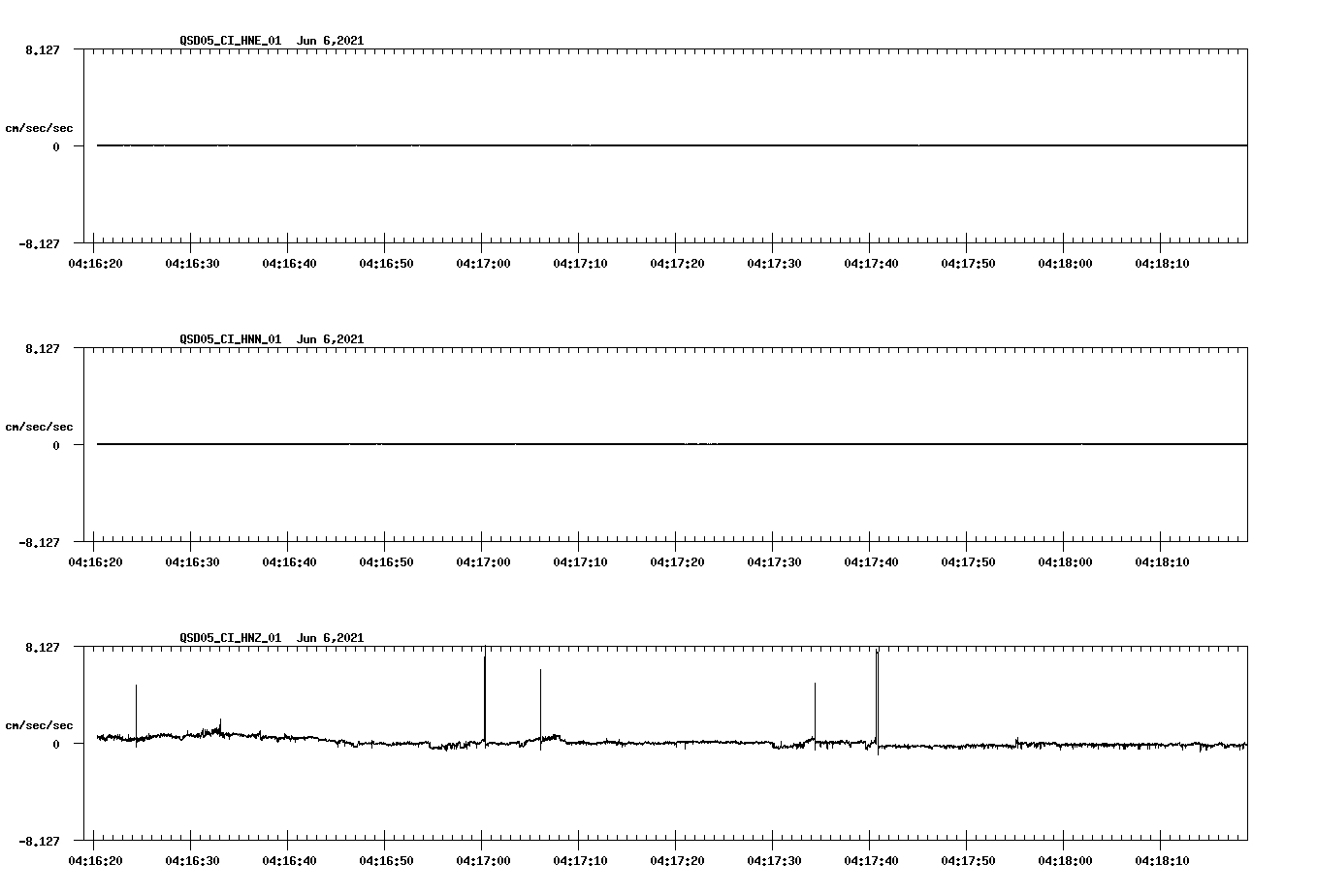
Task: Click the cm/sec/sec unit label of HNZ plot
Action: [x=40, y=725]
